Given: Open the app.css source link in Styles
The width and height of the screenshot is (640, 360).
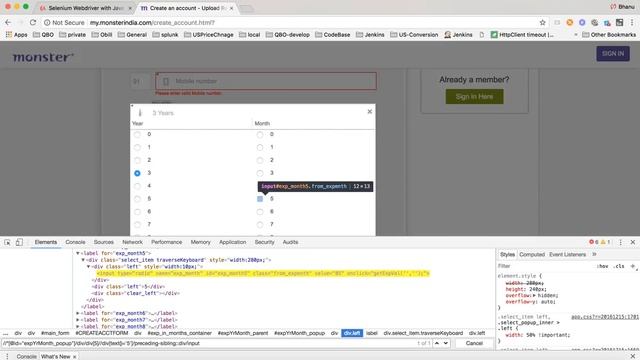Looking at the screenshot, I should point(605,317).
